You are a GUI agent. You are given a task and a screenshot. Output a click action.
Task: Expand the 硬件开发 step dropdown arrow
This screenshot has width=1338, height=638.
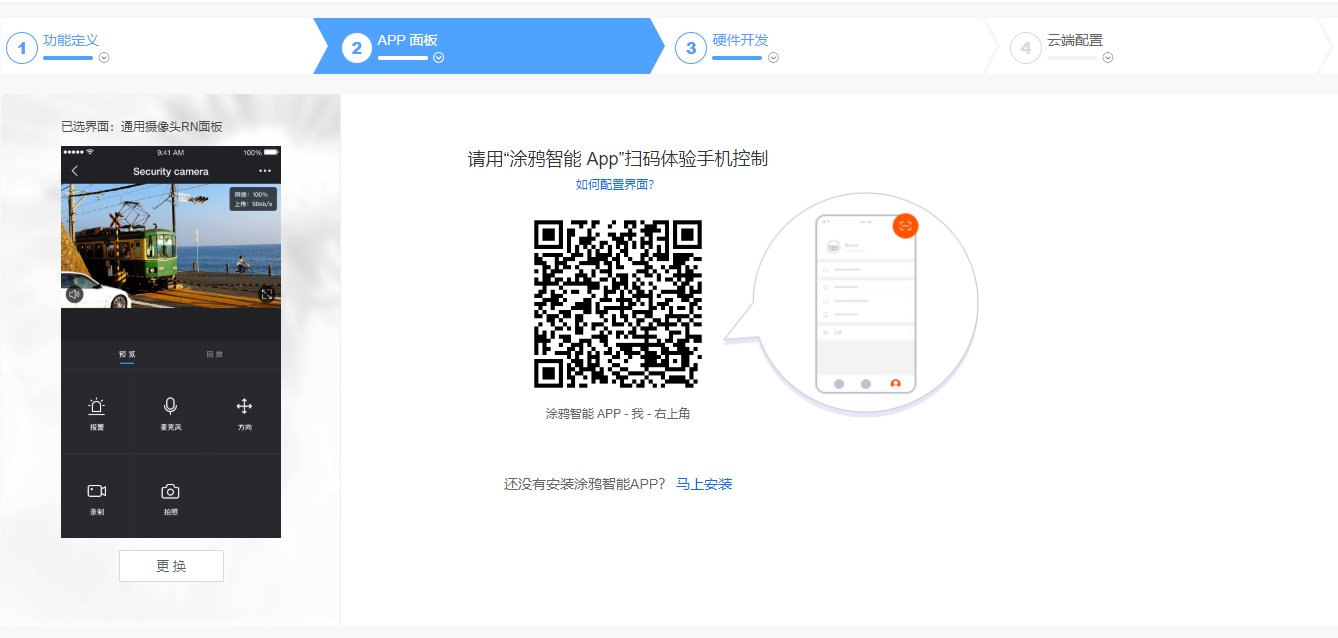click(x=773, y=58)
